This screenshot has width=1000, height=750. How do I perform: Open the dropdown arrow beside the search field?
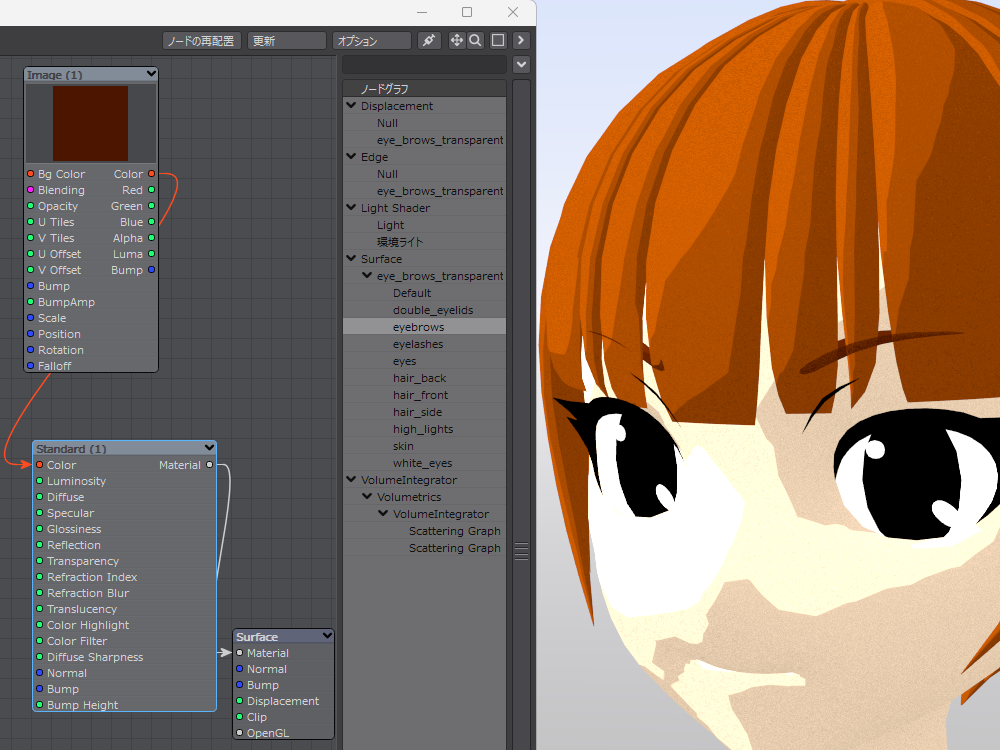point(520,65)
